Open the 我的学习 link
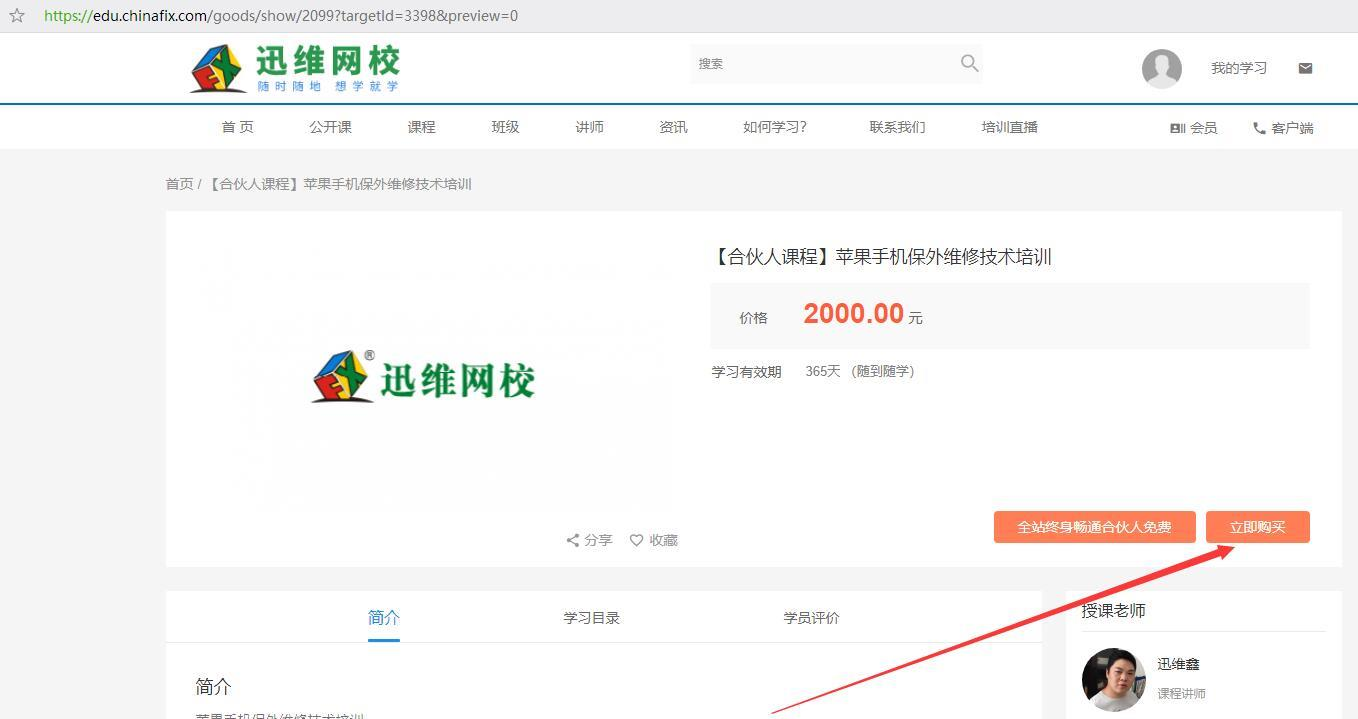 pyautogui.click(x=1239, y=68)
